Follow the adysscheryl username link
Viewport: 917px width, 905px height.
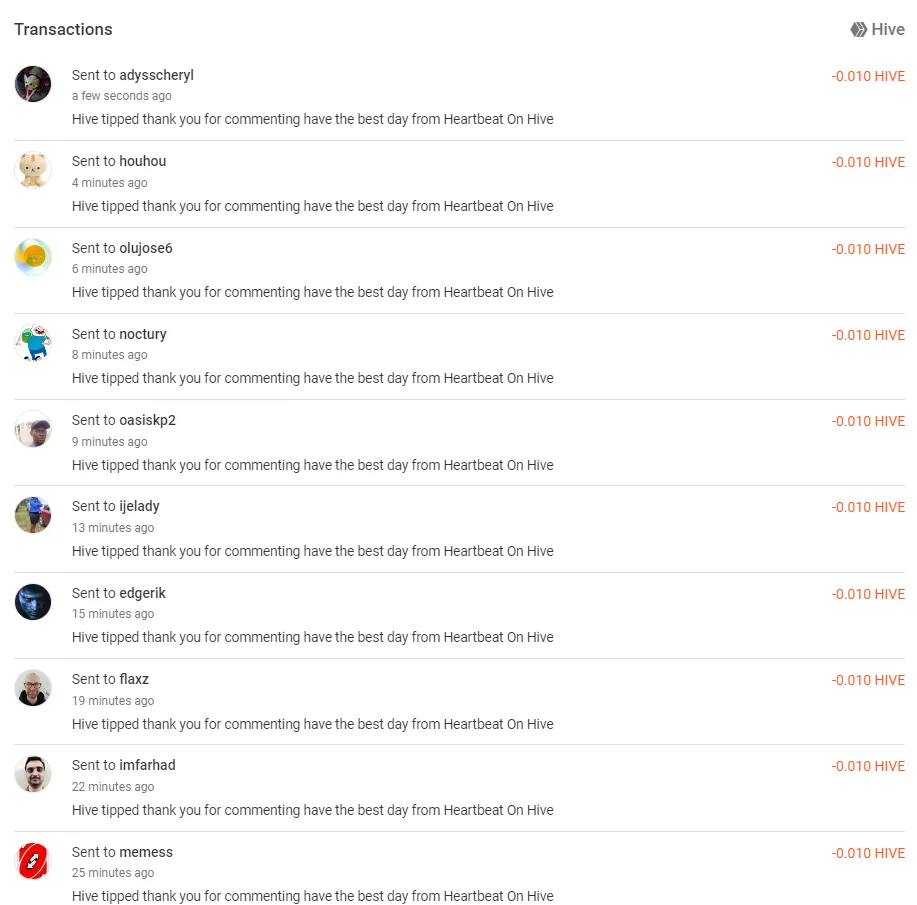156,75
